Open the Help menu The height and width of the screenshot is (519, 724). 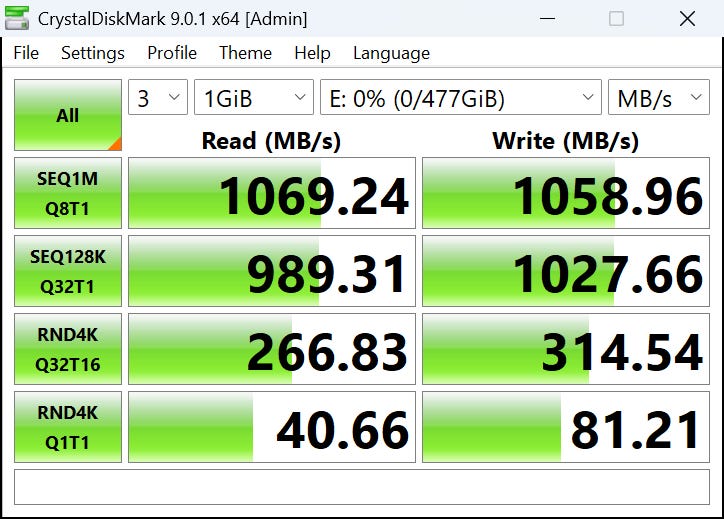(312, 53)
